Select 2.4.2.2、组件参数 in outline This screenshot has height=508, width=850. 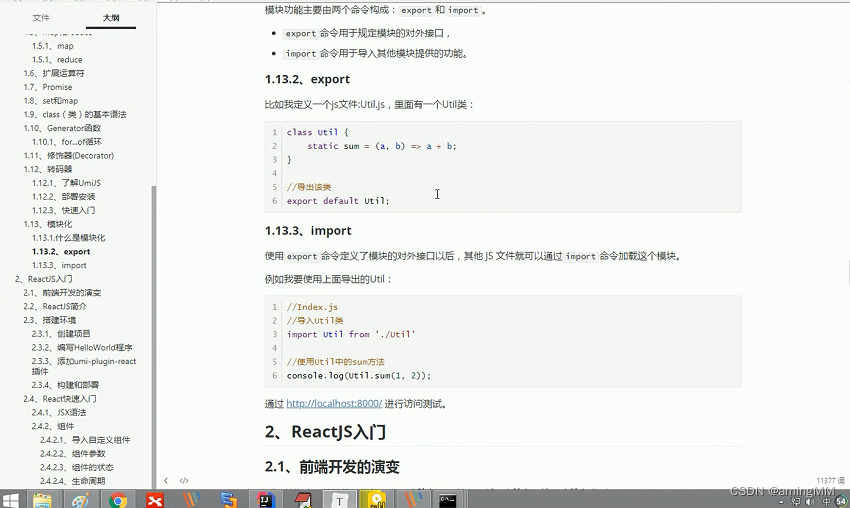73,453
